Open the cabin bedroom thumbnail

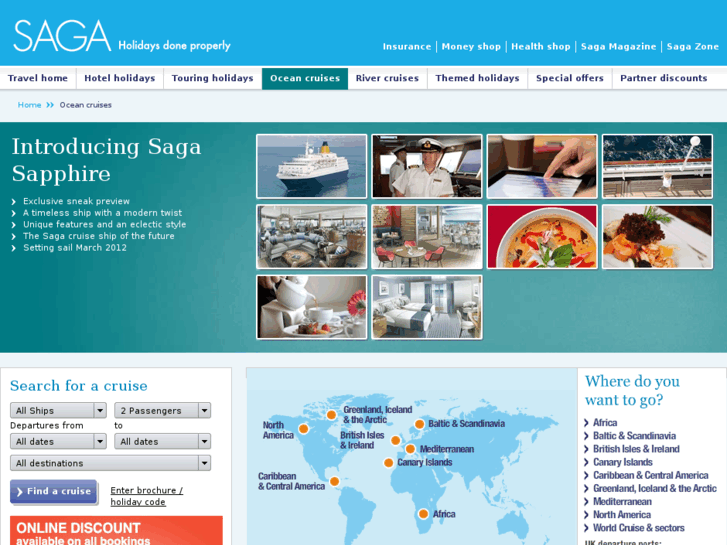427,307
